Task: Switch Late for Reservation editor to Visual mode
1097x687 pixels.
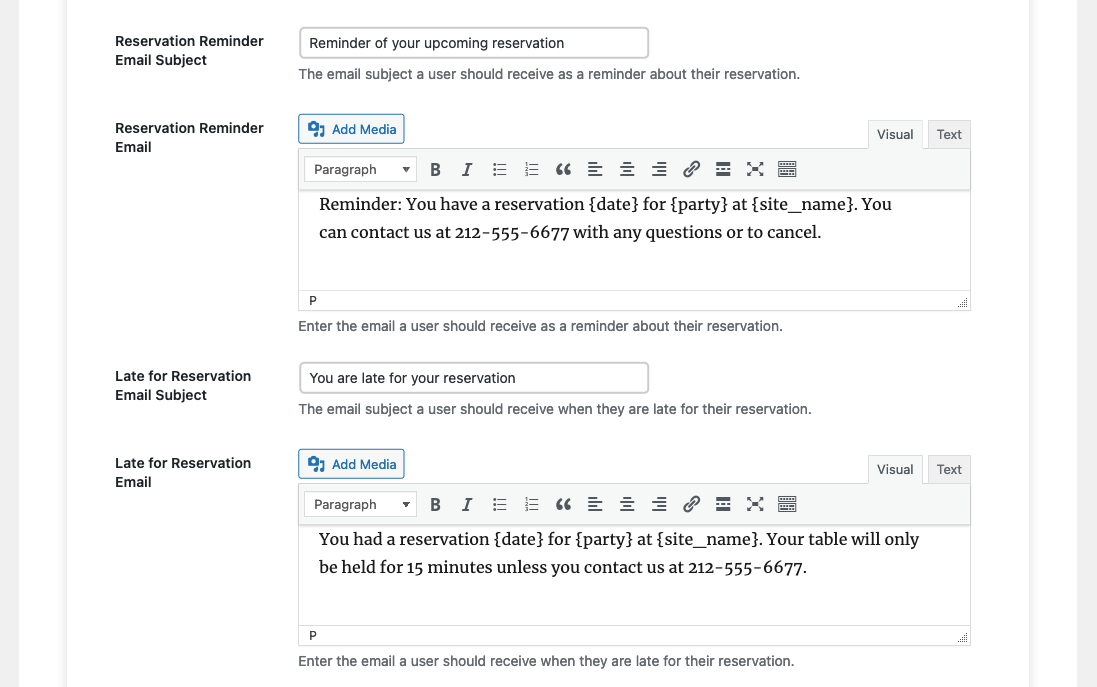Action: (x=894, y=469)
